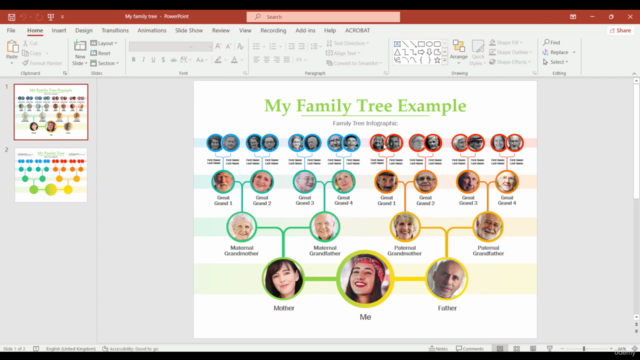This screenshot has height=360, width=640.
Task: Switch to the Slide Show tab
Action: (x=189, y=30)
